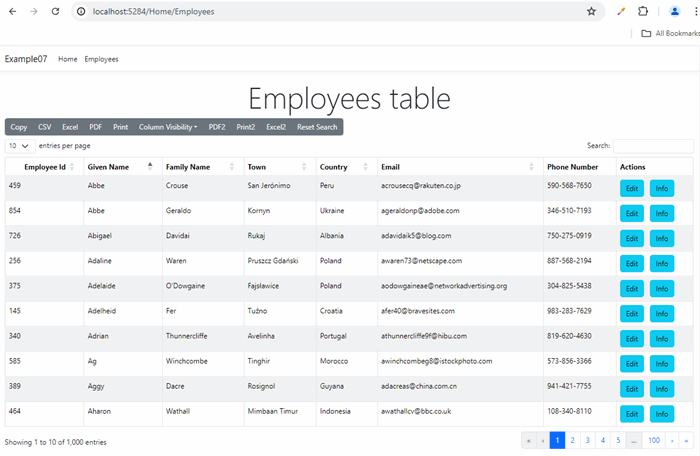
Task: Show info for employee Aharon Wathall
Action: click(x=662, y=414)
